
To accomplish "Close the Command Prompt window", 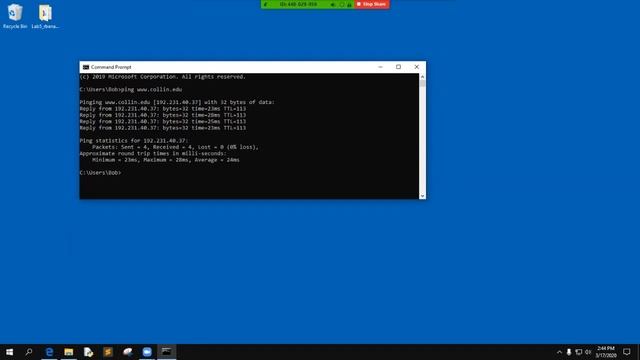I will [x=416, y=67].
